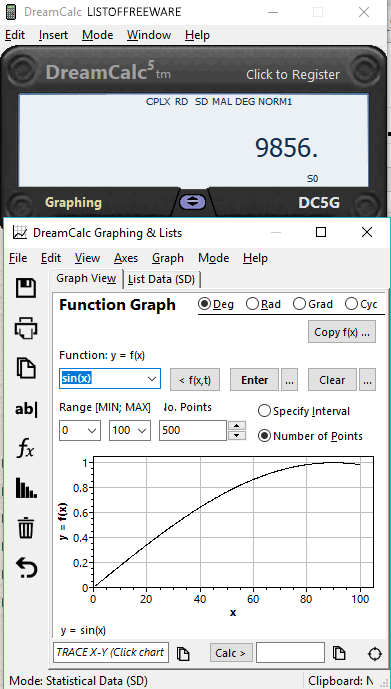This screenshot has height=689, width=391.
Task: Open the fx function graph tool
Action: [x=25, y=449]
